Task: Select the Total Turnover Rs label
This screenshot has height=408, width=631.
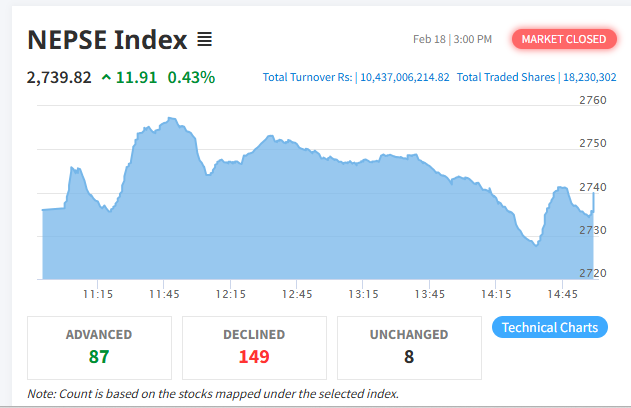Action: (307, 77)
